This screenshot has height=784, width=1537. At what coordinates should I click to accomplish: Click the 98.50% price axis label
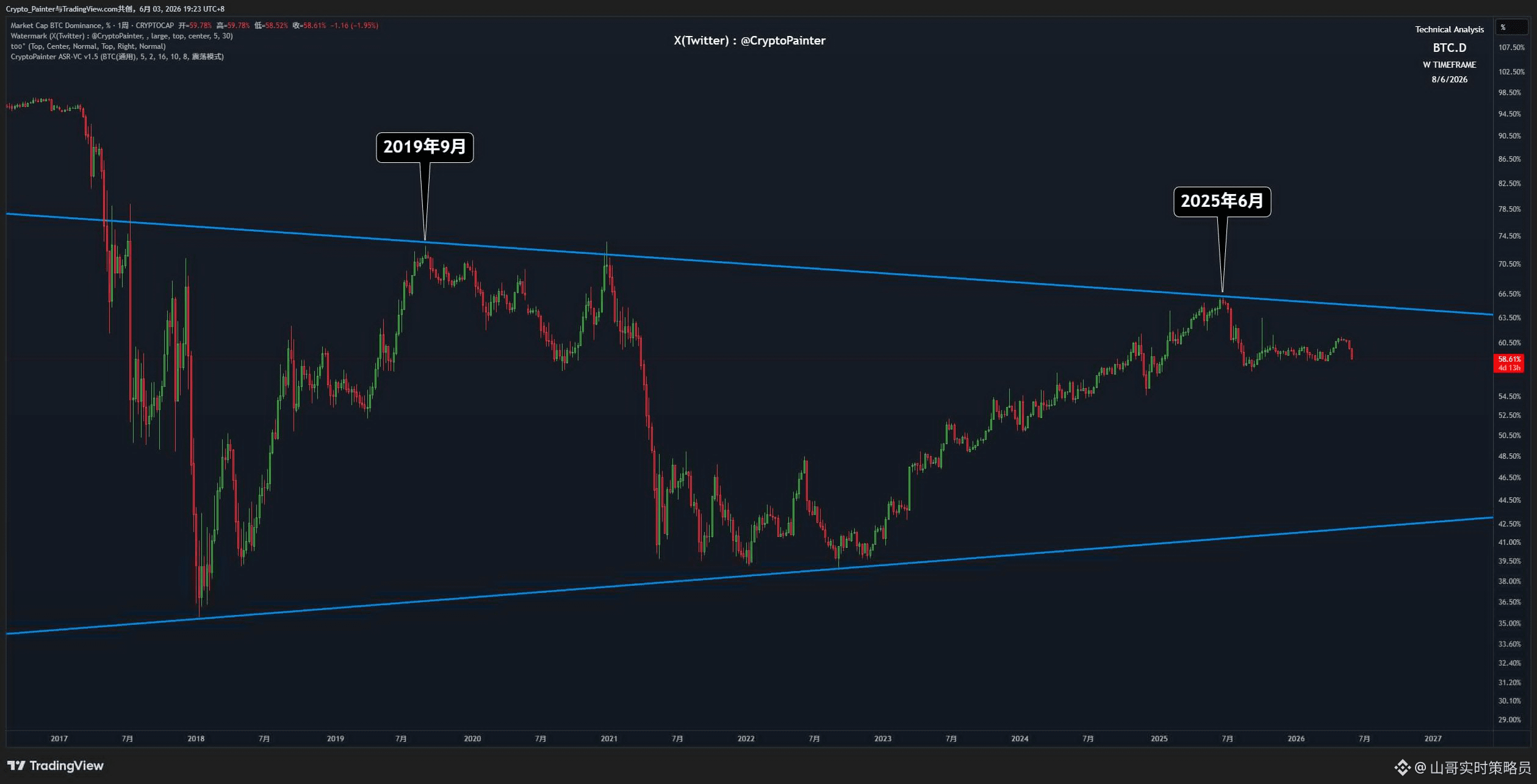coord(1510,93)
